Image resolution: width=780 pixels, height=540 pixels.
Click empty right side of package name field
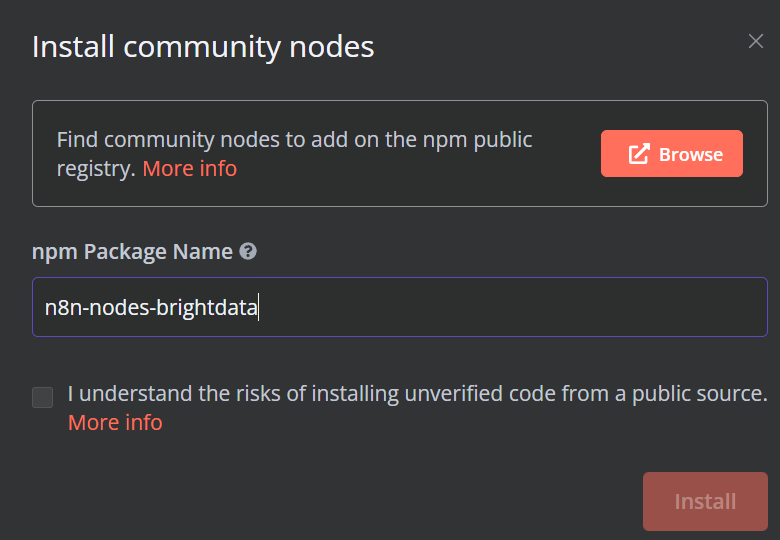(x=600, y=307)
